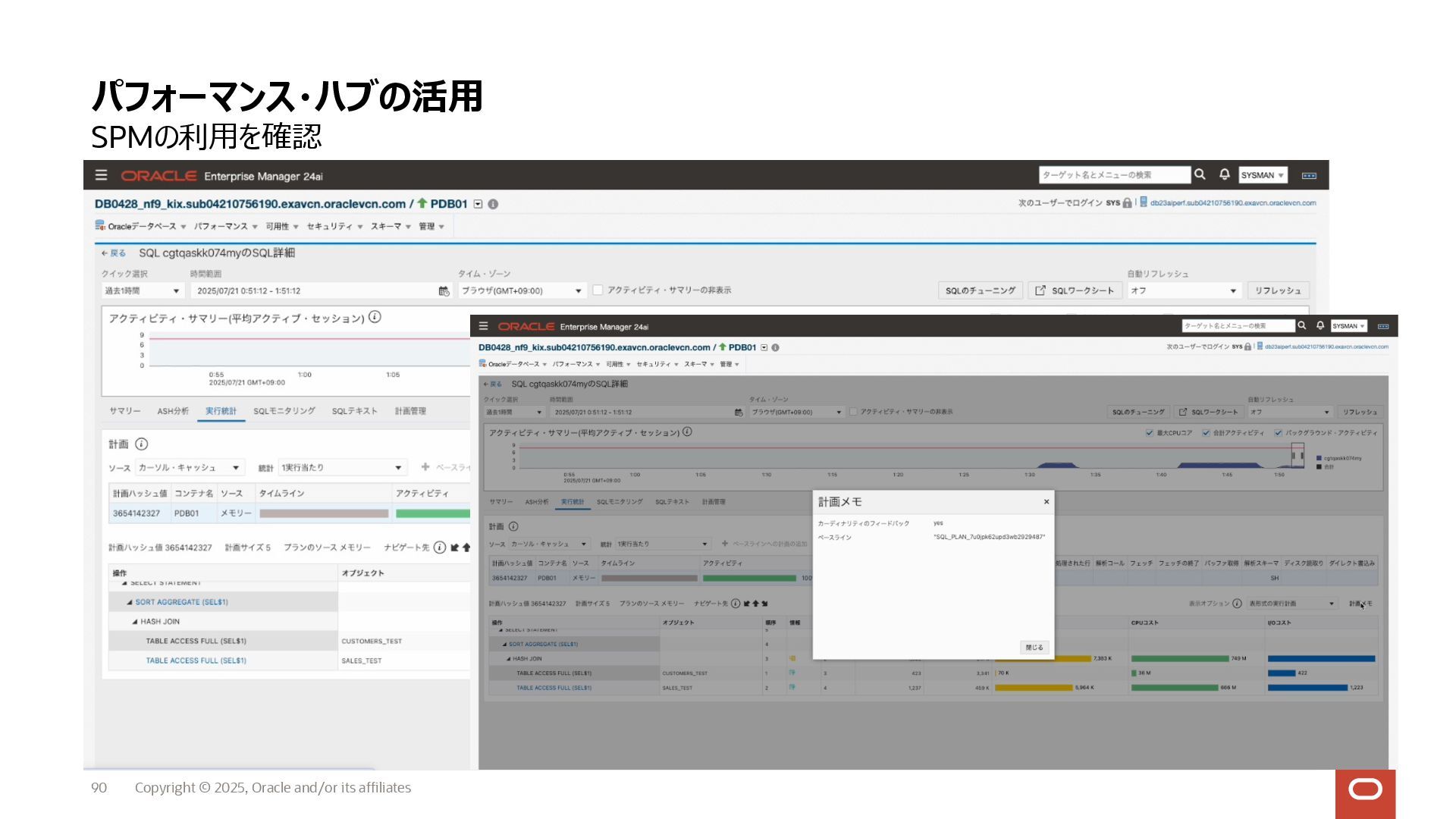Toggle バックグラウンド・アクティビティ checkbox in front window
The image size is (1456, 819).
(x=1278, y=433)
